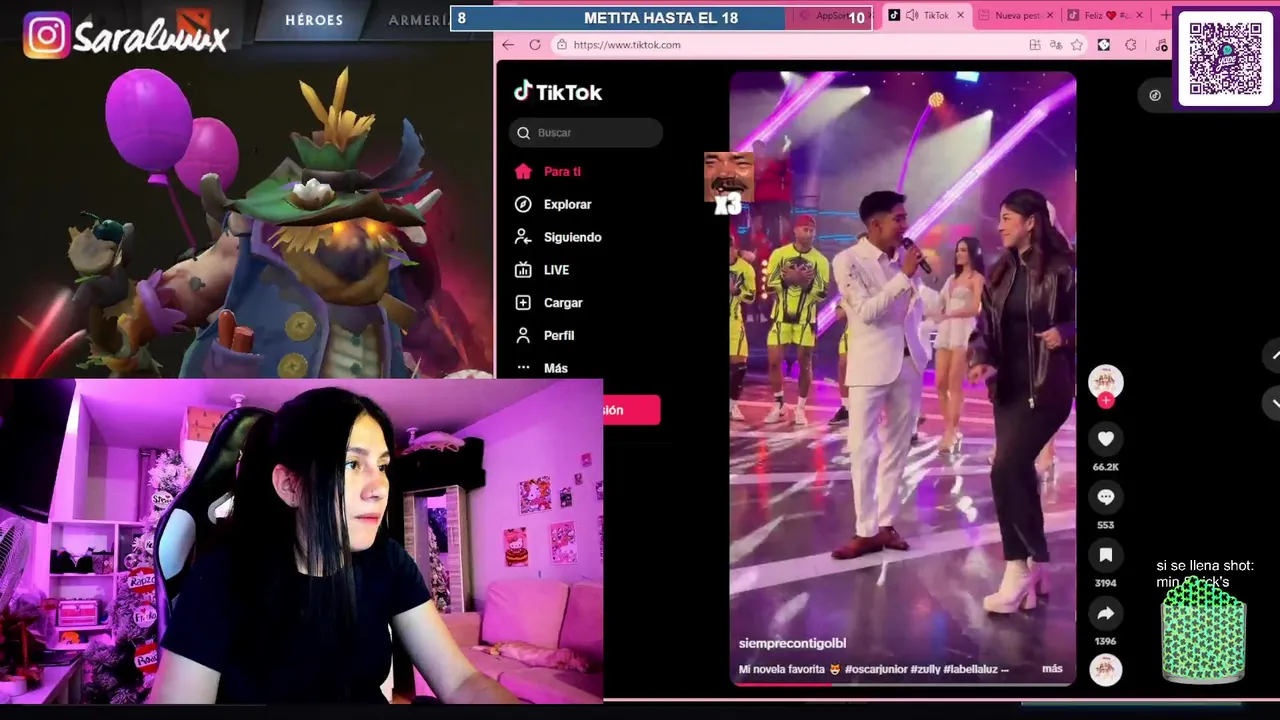Mute audio on the TikTok tab

click(x=912, y=15)
